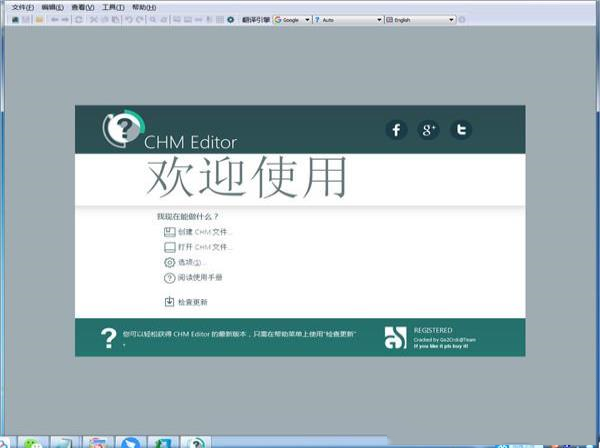Click the blue bird app in taskbar

131,442
